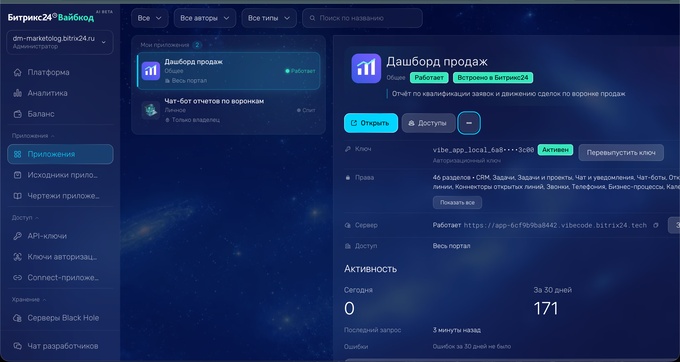Image resolution: width=680 pixels, height=362 pixels.
Task: Select Дашборд продаж in apps list
Action: 229,71
